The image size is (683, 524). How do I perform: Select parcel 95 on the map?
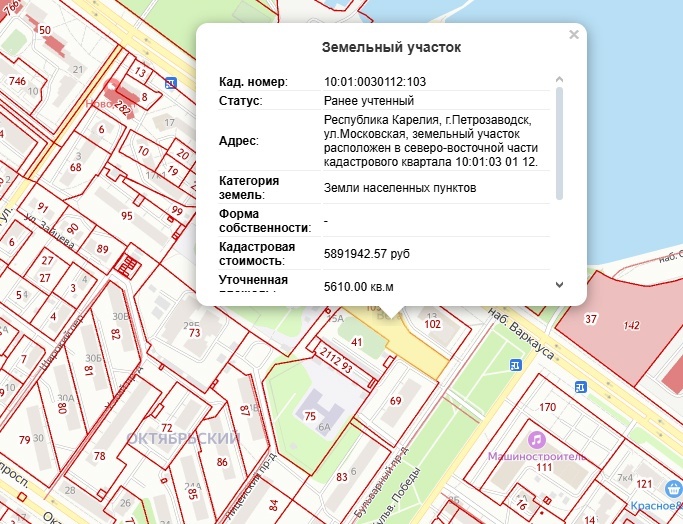(127, 216)
